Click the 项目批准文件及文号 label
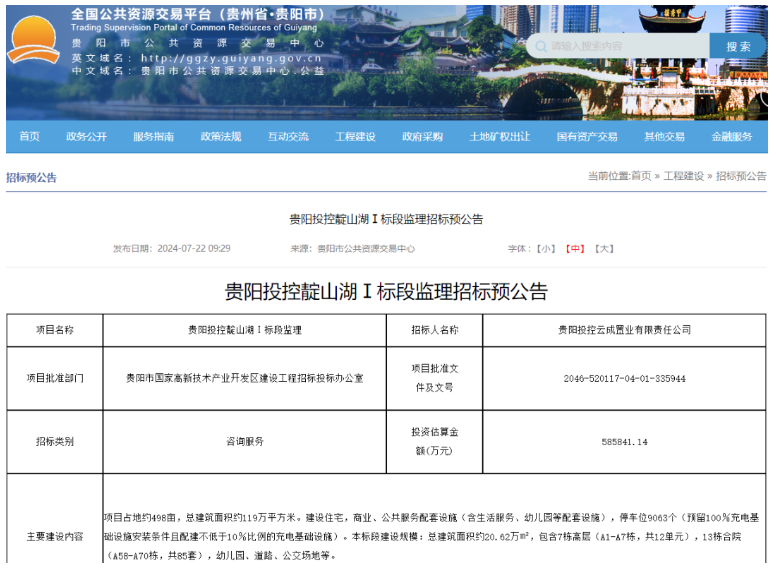776x572 pixels. (435, 378)
